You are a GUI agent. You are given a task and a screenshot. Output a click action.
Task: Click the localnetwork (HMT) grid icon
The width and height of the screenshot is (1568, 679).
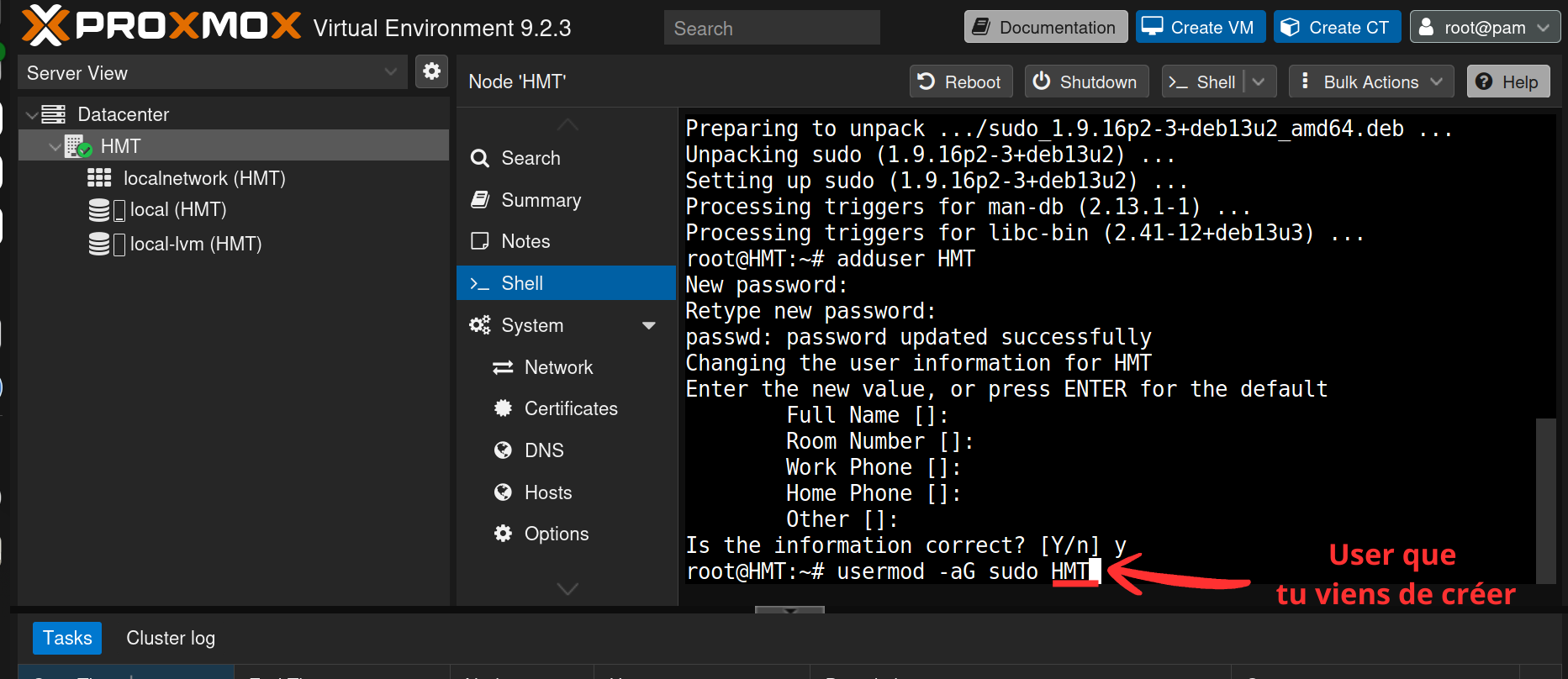(x=99, y=177)
